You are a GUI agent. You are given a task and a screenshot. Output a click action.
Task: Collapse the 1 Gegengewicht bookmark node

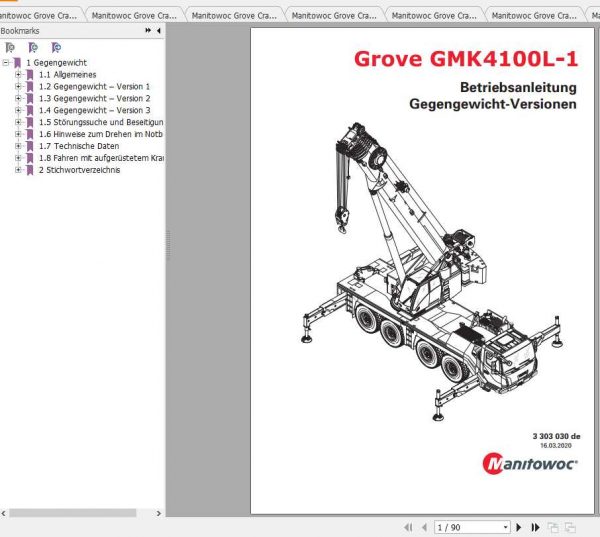pos(5,62)
